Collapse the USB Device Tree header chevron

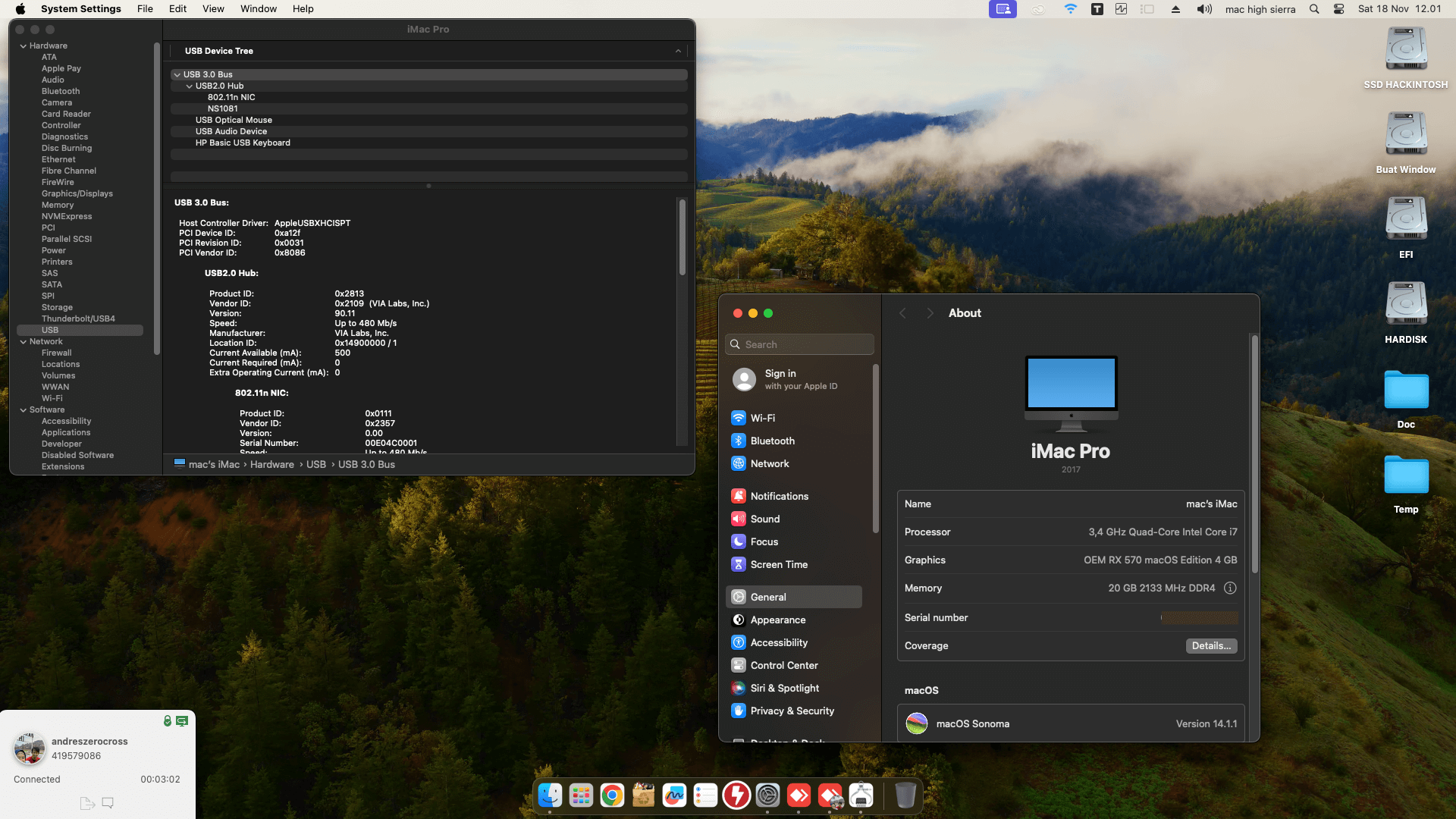click(x=678, y=51)
